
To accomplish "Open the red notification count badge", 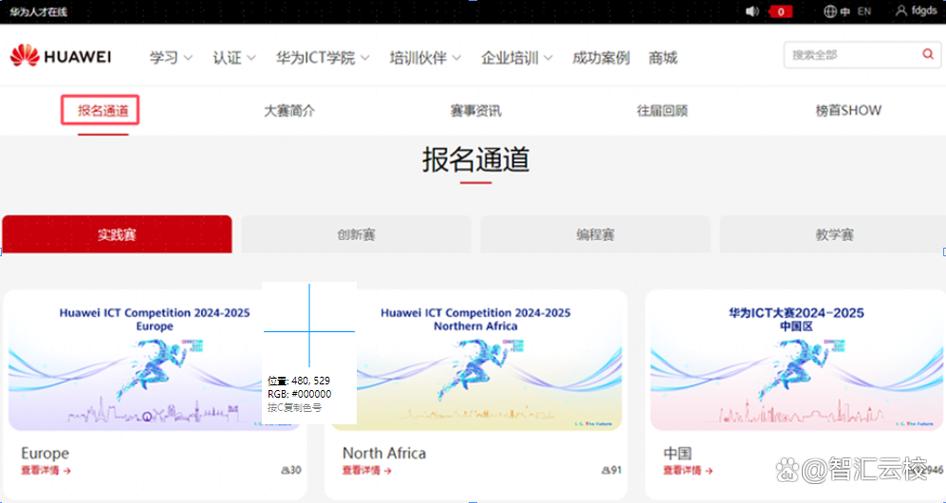I will click(781, 11).
